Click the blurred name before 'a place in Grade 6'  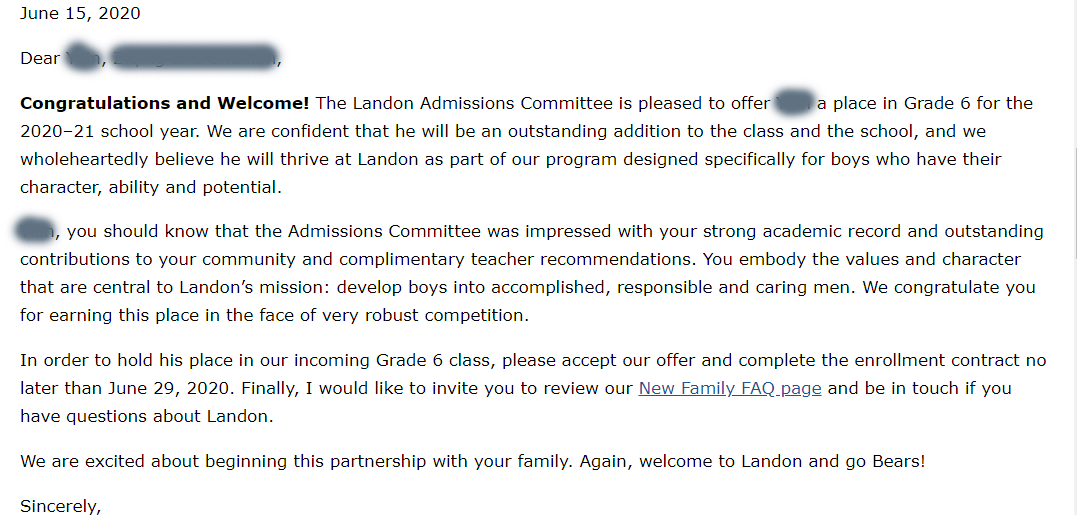[793, 103]
